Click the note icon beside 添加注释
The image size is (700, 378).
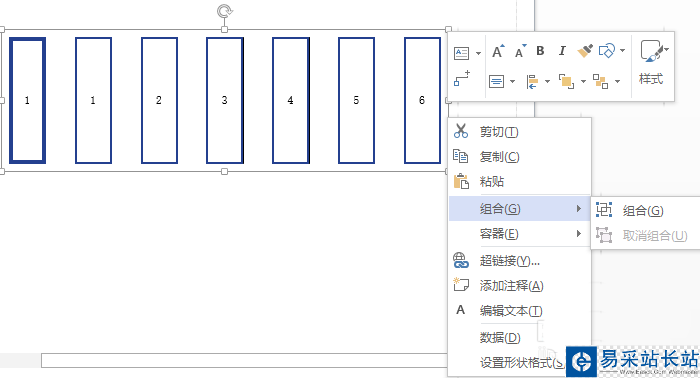[x=461, y=284]
